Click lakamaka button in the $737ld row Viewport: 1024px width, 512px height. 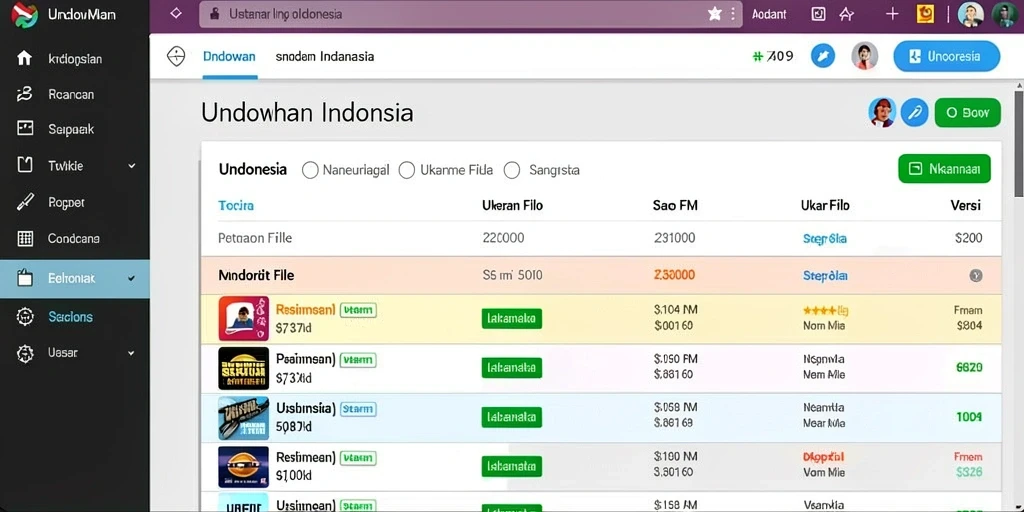[x=511, y=318]
